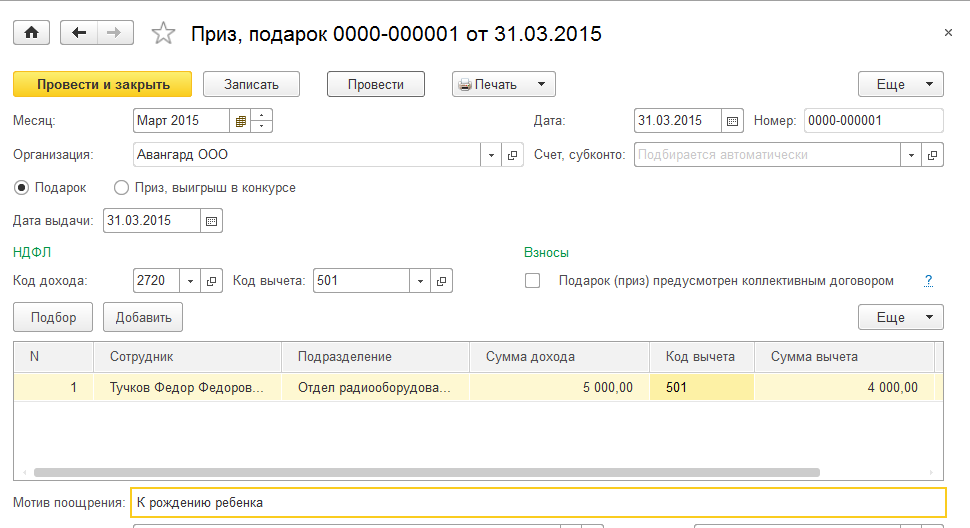The image size is (970, 528).
Task: Open the 'Организация' item form icon
Action: [512, 155]
